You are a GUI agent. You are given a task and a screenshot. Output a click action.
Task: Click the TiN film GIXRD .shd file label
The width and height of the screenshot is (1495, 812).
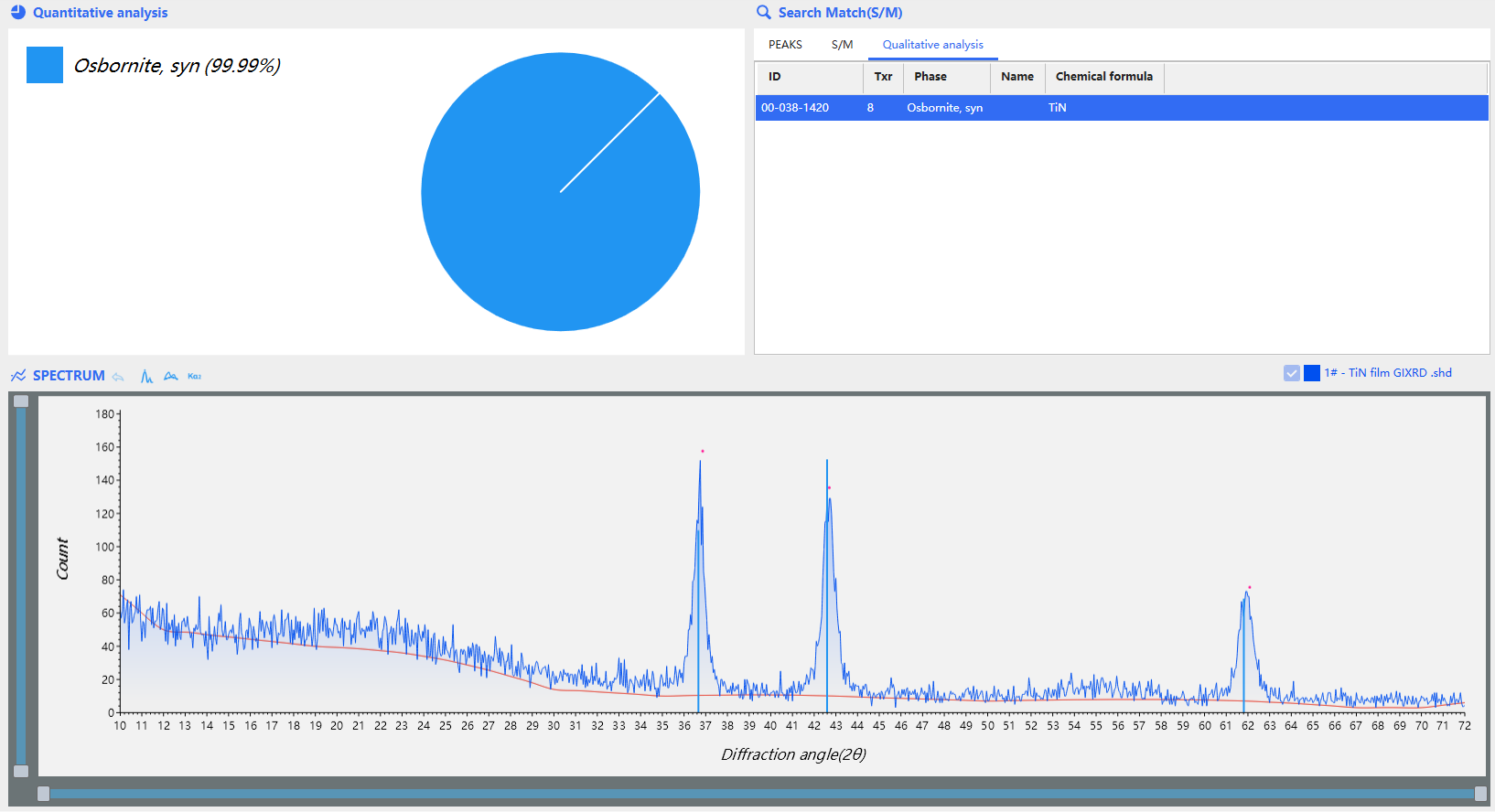[x=1388, y=373]
